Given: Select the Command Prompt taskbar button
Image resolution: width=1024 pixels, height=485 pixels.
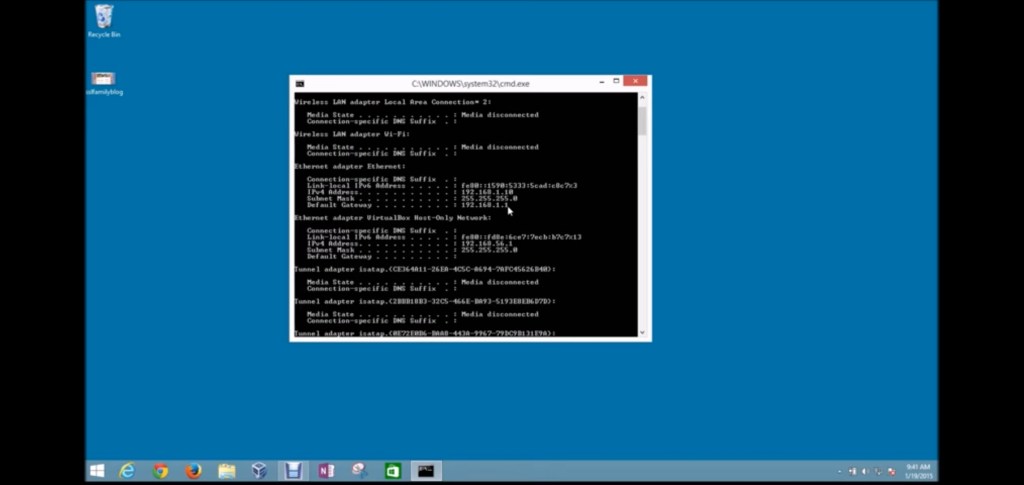Looking at the screenshot, I should (426, 470).
